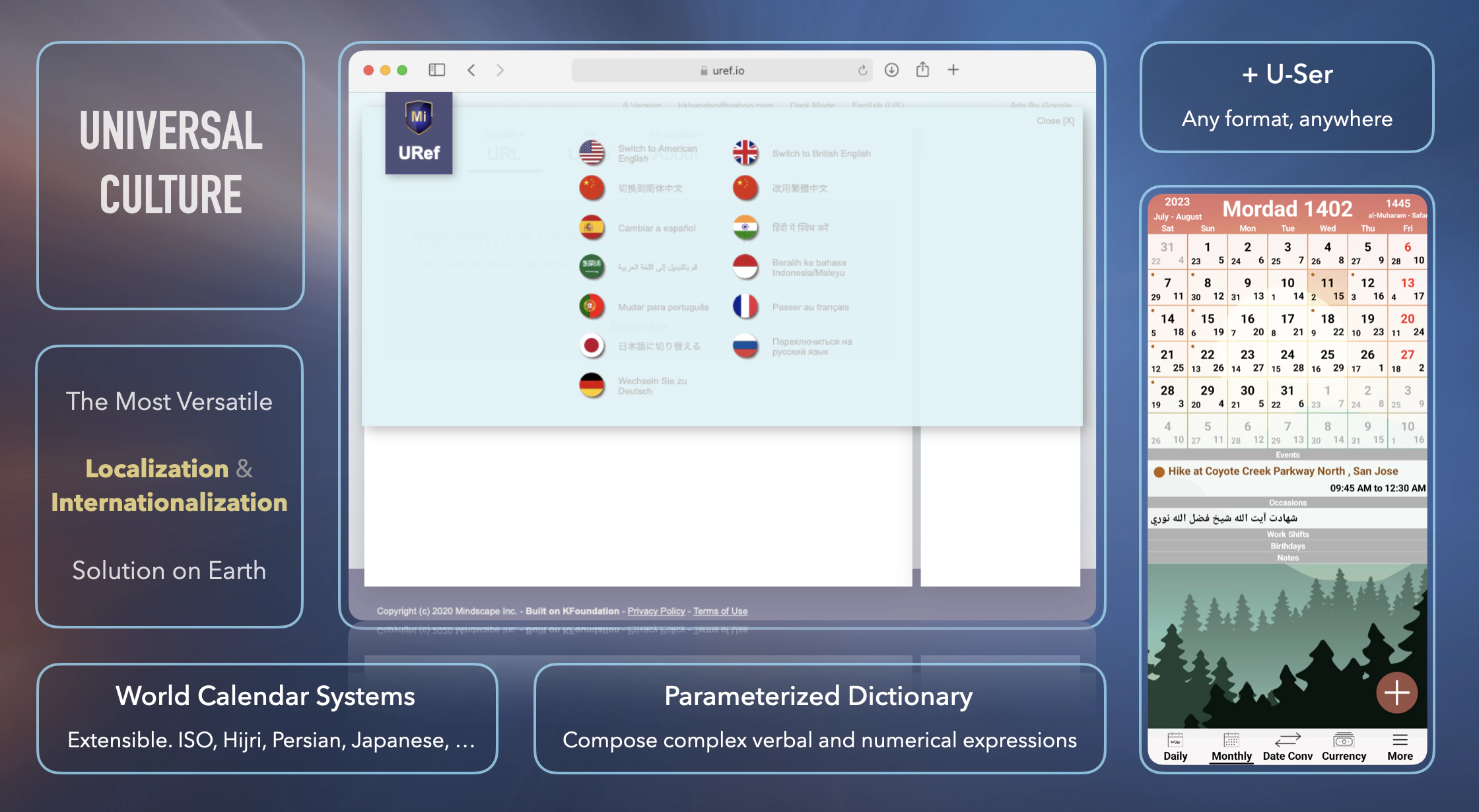This screenshot has width=1479, height=812.
Task: Open the Currency tab
Action: [1344, 747]
